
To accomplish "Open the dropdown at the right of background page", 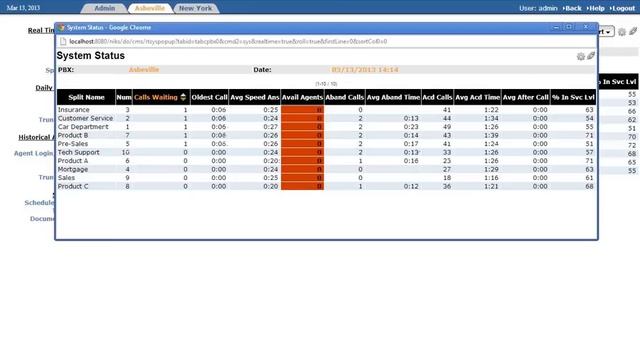I will click(607, 32).
